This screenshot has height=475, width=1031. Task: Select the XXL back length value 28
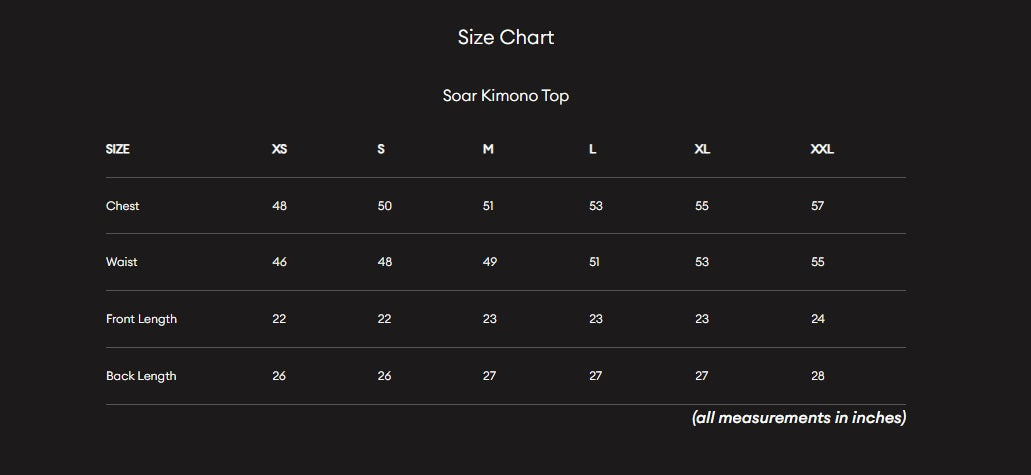point(818,376)
